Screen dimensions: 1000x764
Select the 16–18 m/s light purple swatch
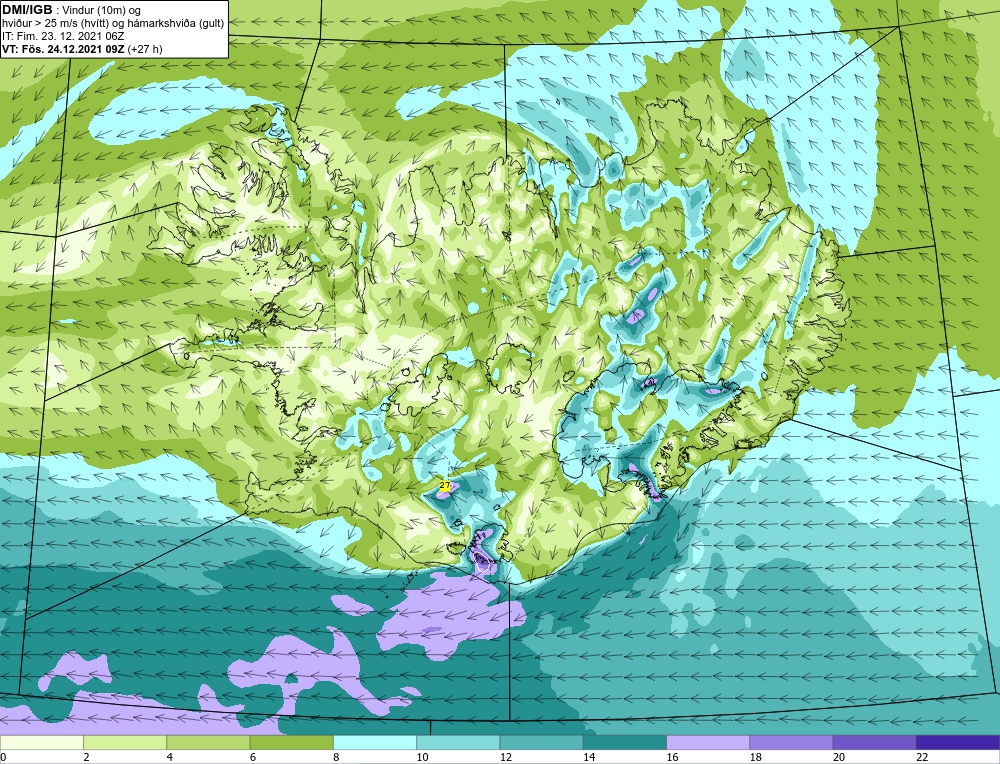pyautogui.click(x=708, y=742)
